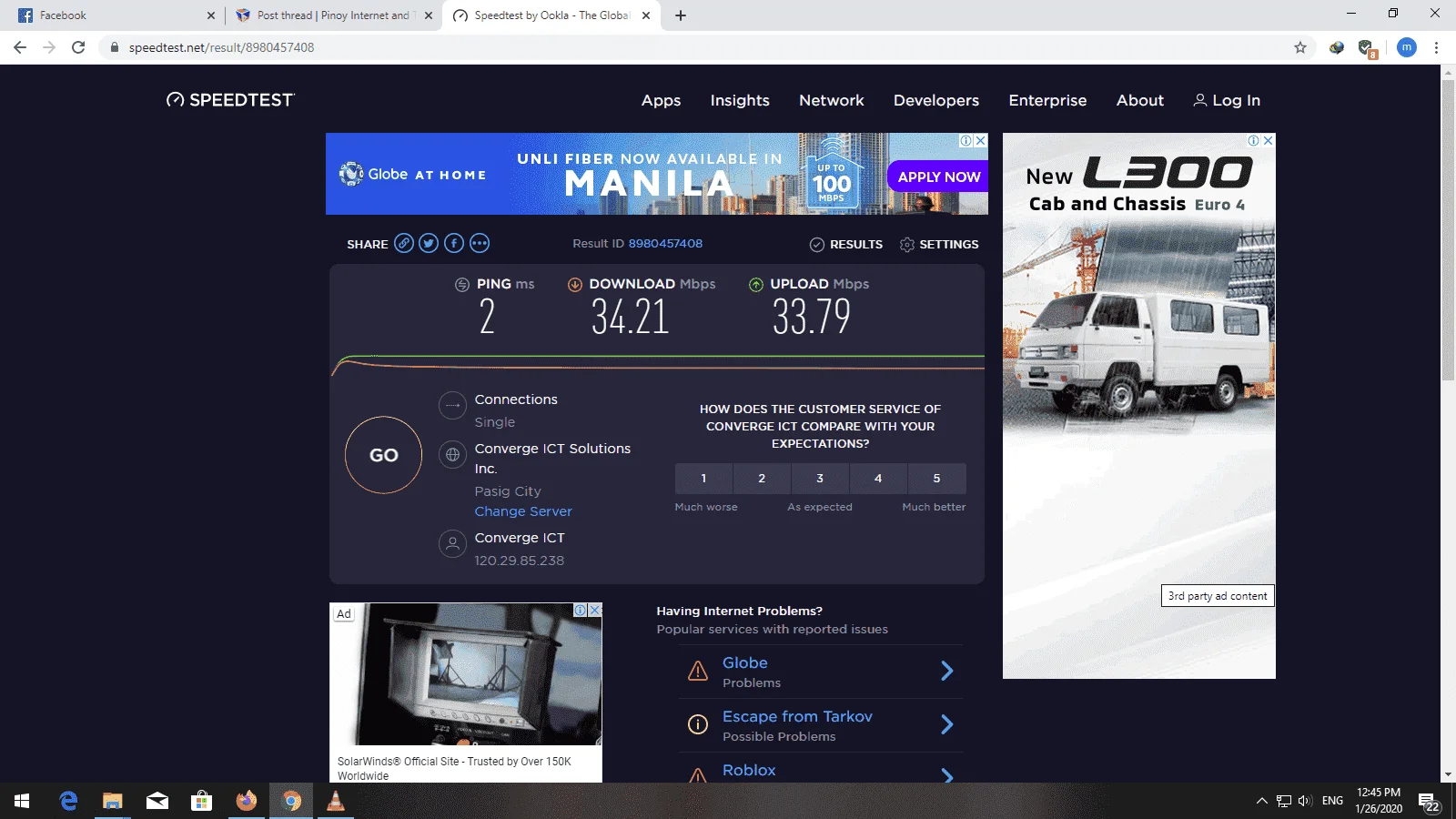
Task: Open Firefox from taskbar
Action: point(247,801)
